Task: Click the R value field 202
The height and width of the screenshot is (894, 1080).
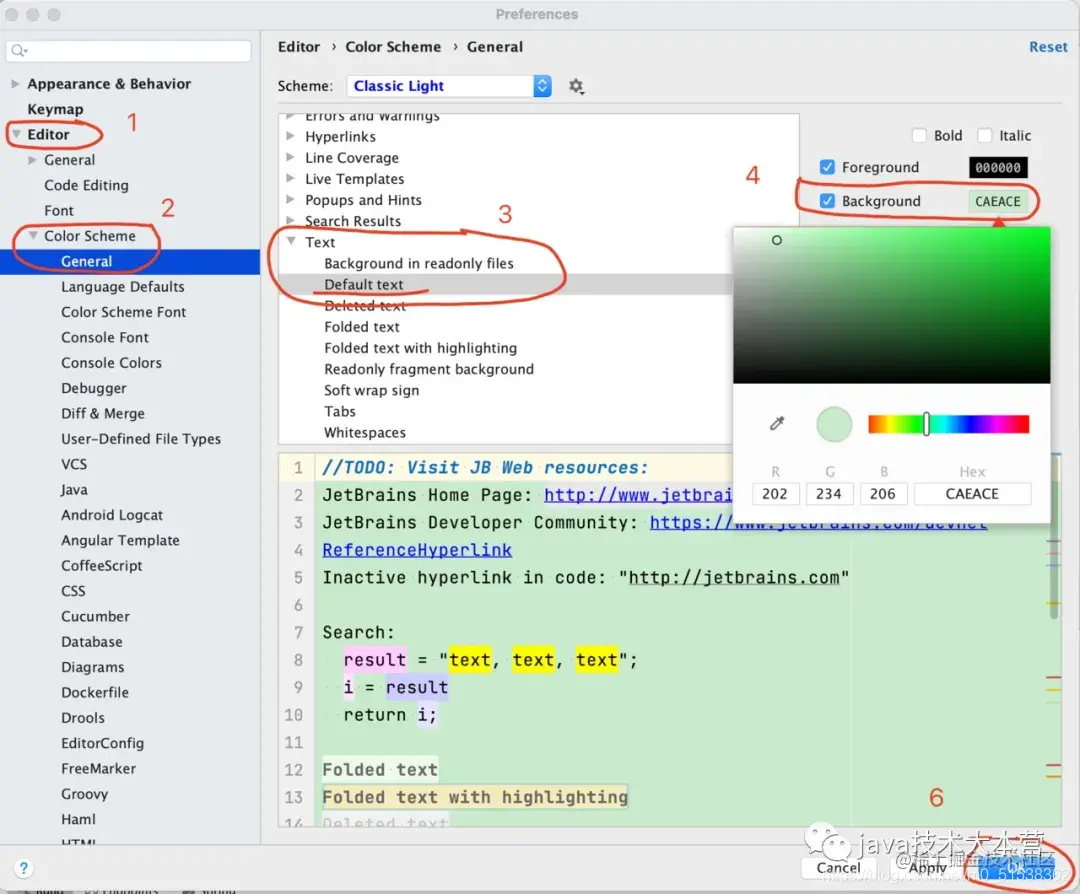Action: coord(775,494)
